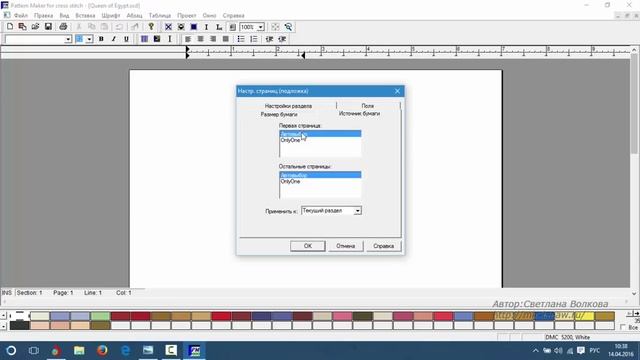Viewport: 640px width, 360px height.
Task: Toggle the 'Все' checkbox by the palette
Action: 623,327
